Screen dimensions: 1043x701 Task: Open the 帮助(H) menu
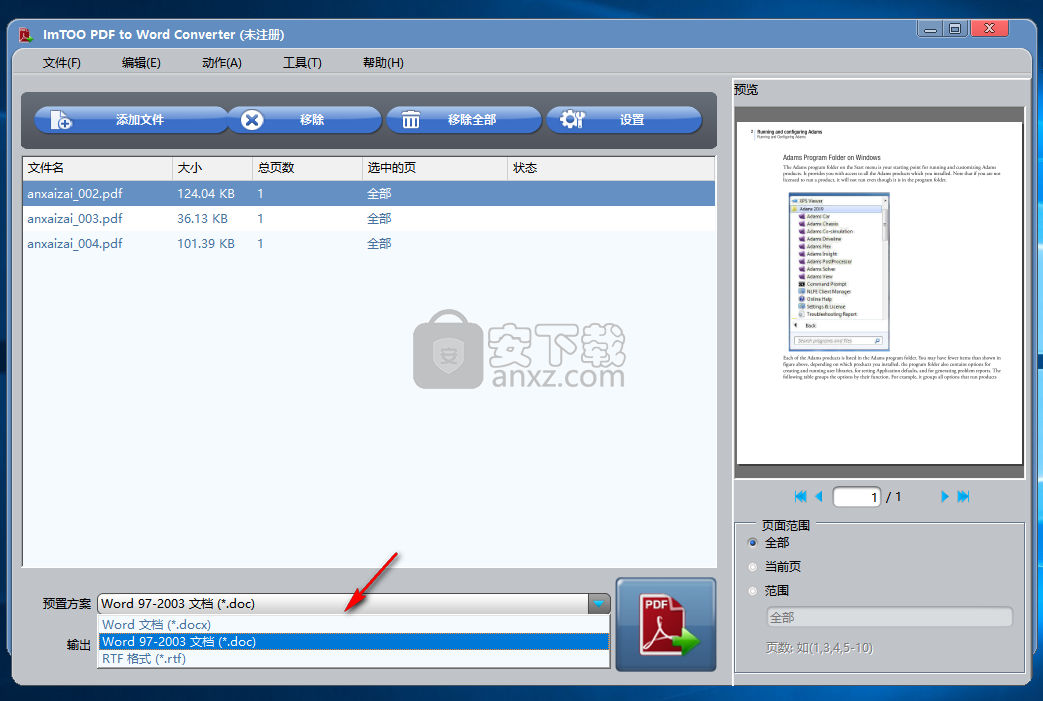[383, 63]
